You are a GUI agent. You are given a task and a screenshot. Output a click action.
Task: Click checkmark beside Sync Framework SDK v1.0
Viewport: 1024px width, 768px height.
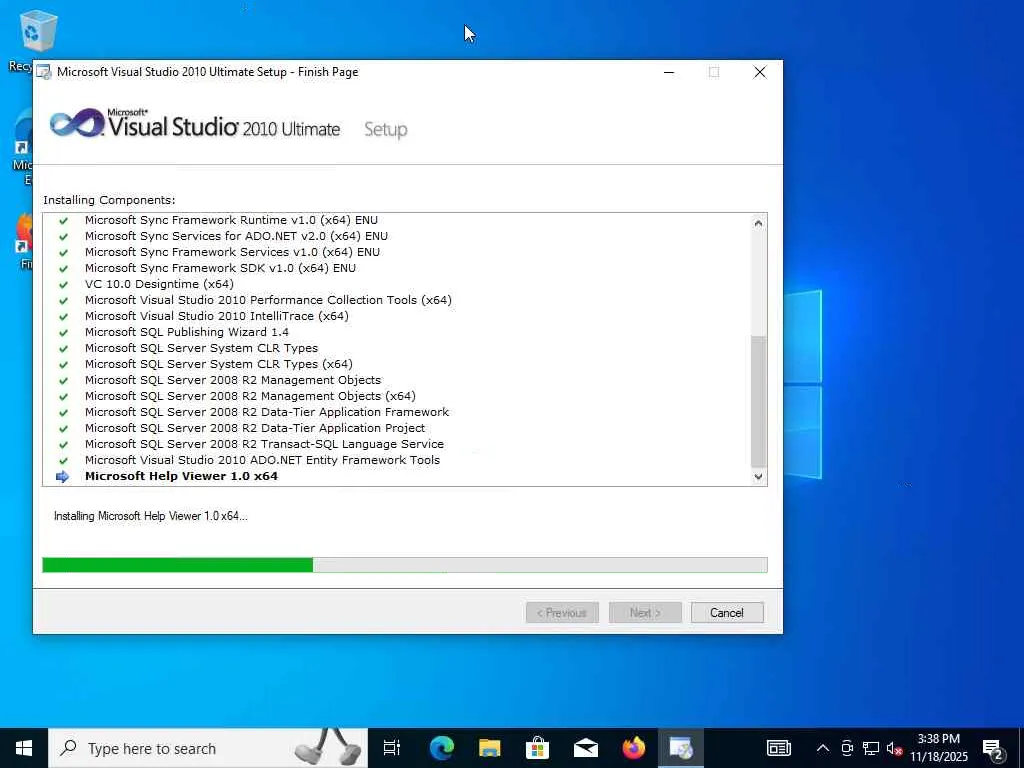tap(63, 268)
